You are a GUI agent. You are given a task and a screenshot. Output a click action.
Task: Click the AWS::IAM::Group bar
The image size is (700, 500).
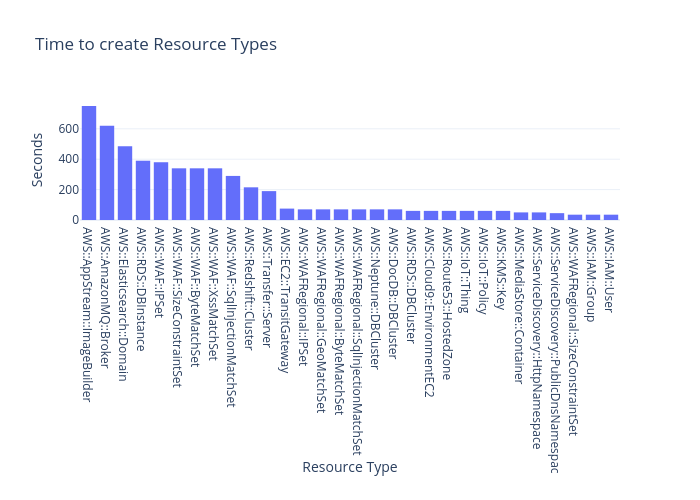[593, 217]
